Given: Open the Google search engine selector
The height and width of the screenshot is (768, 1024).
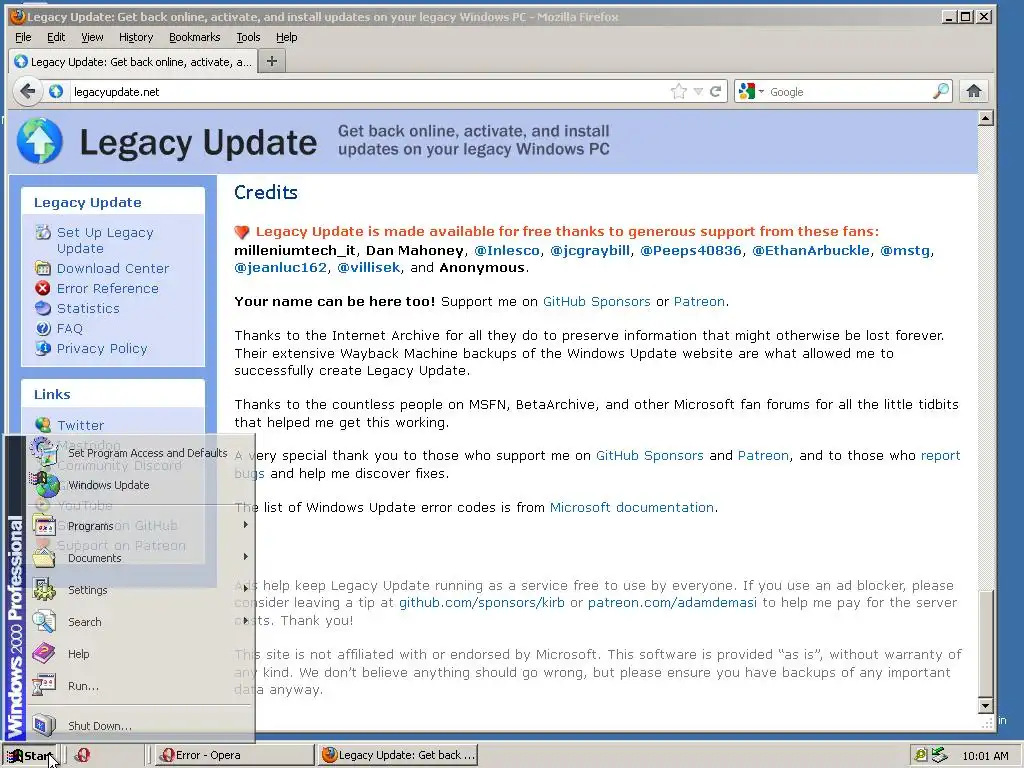Looking at the screenshot, I should (x=751, y=91).
